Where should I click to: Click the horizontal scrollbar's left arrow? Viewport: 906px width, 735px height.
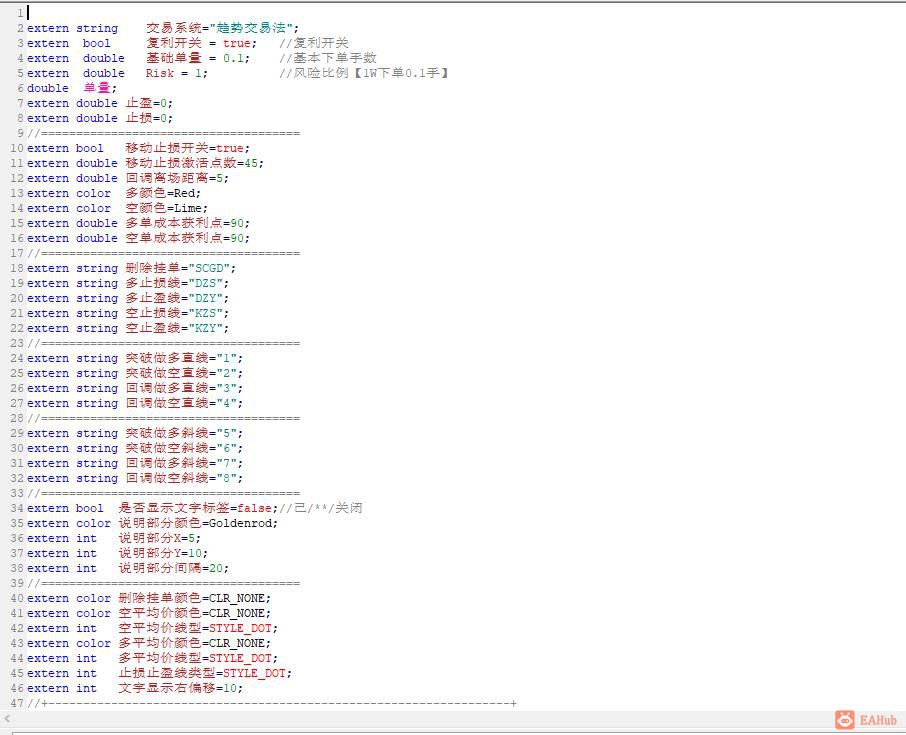7,719
